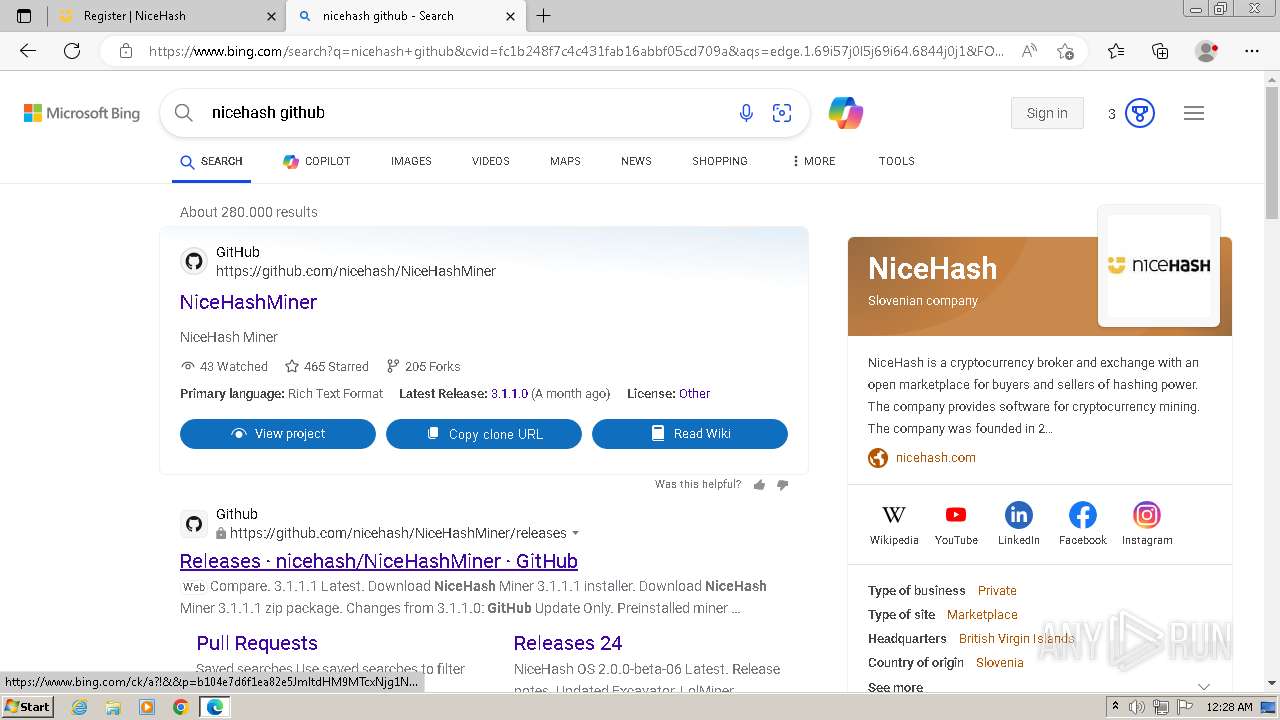Image resolution: width=1280 pixels, height=720 pixels.
Task: Open the search TOOLS option
Action: tap(897, 161)
